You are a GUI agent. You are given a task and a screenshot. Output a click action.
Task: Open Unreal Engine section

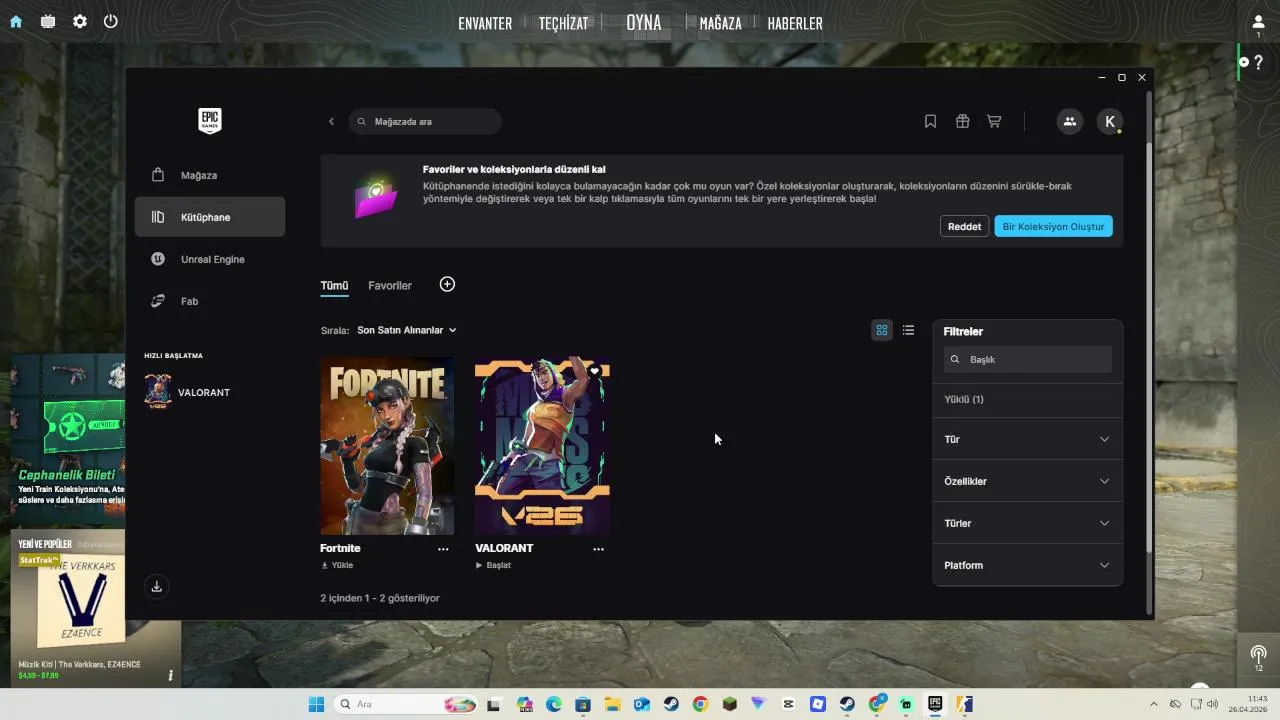tap(210, 259)
